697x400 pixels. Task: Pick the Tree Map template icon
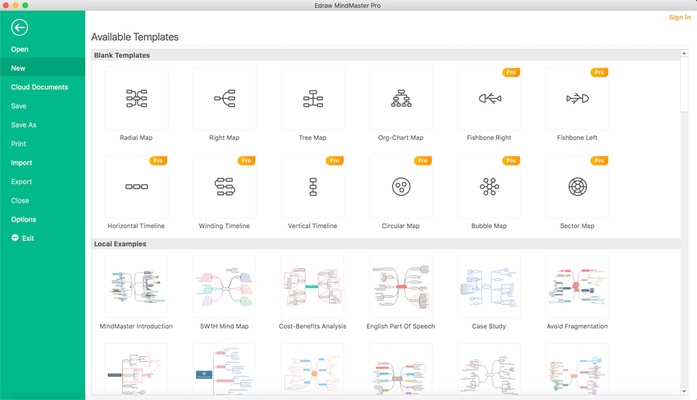pos(312,98)
